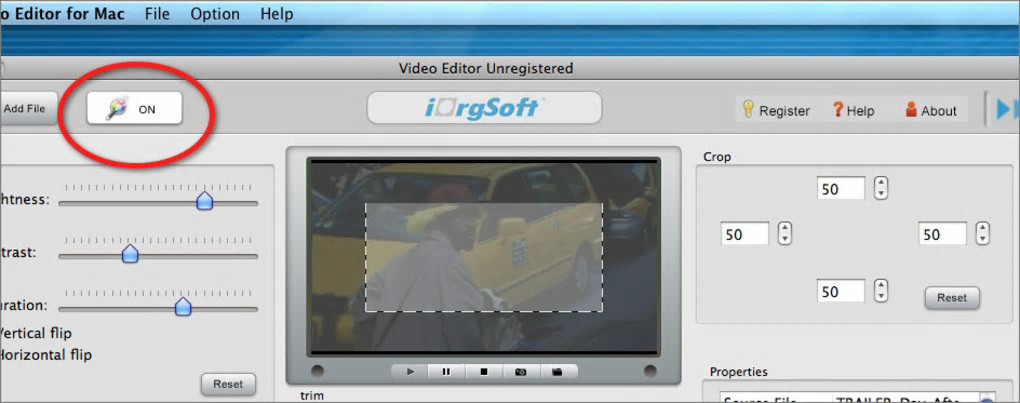This screenshot has height=403, width=1020.
Task: Click the left crop value field
Action: [745, 234]
